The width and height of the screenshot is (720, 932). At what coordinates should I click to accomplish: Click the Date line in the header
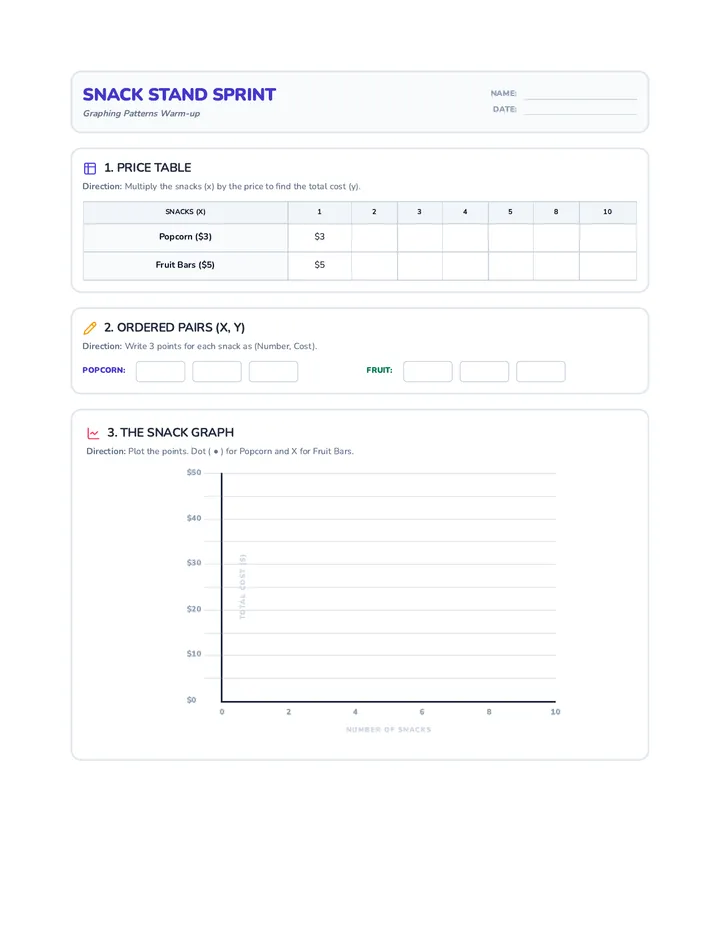580,109
